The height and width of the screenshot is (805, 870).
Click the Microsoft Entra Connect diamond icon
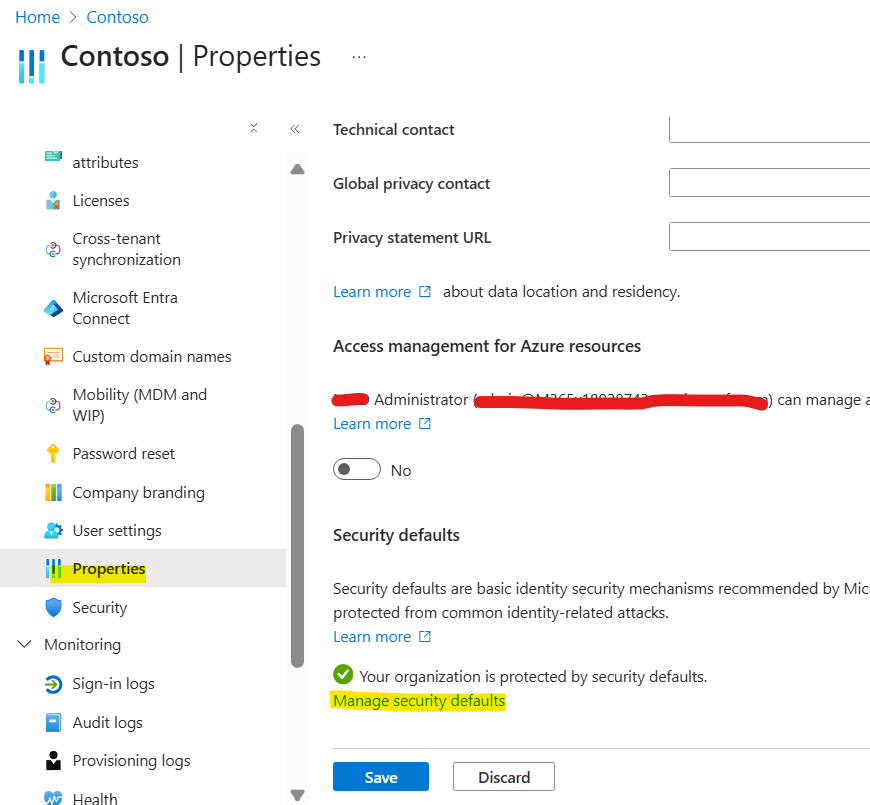(x=55, y=308)
